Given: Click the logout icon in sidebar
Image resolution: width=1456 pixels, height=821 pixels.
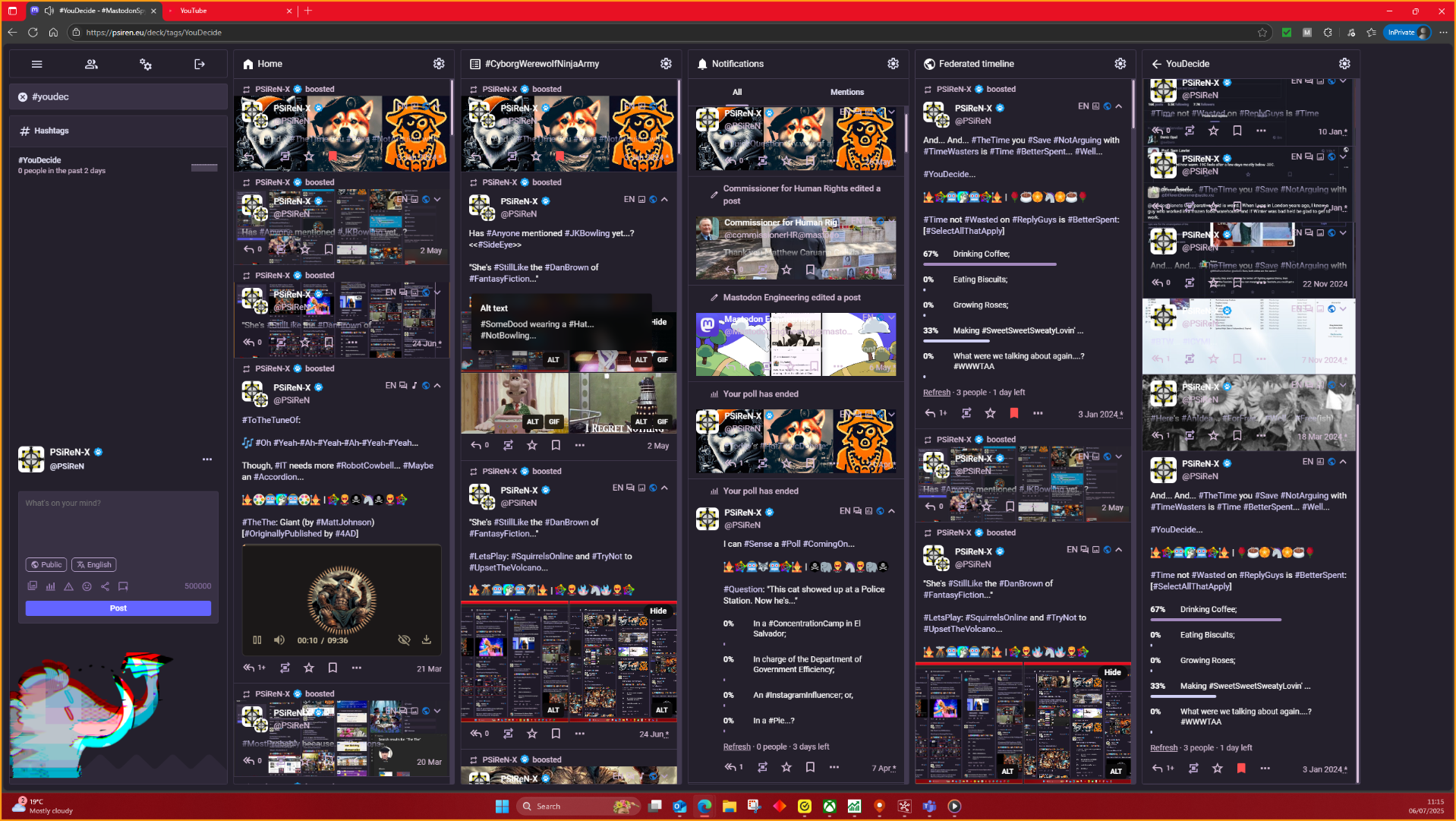Looking at the screenshot, I should pos(200,65).
